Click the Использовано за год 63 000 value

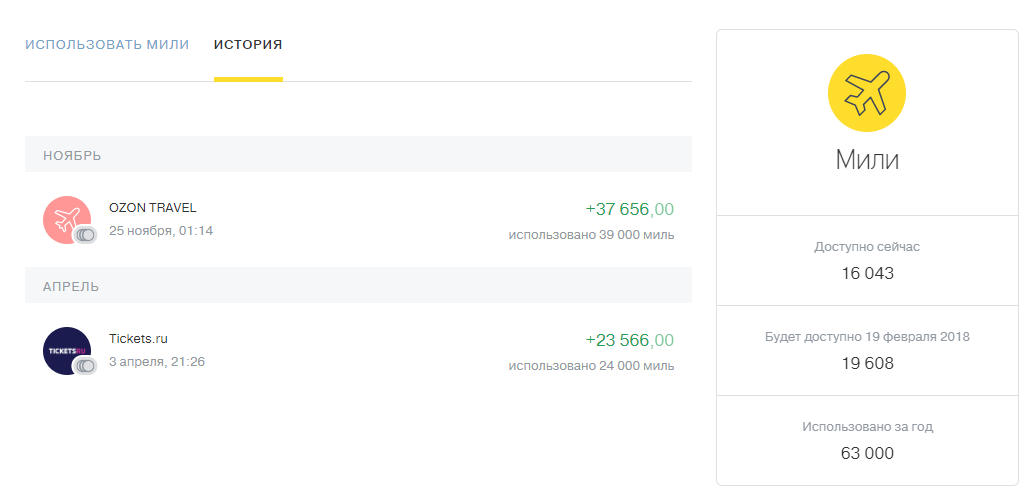pyautogui.click(x=867, y=454)
